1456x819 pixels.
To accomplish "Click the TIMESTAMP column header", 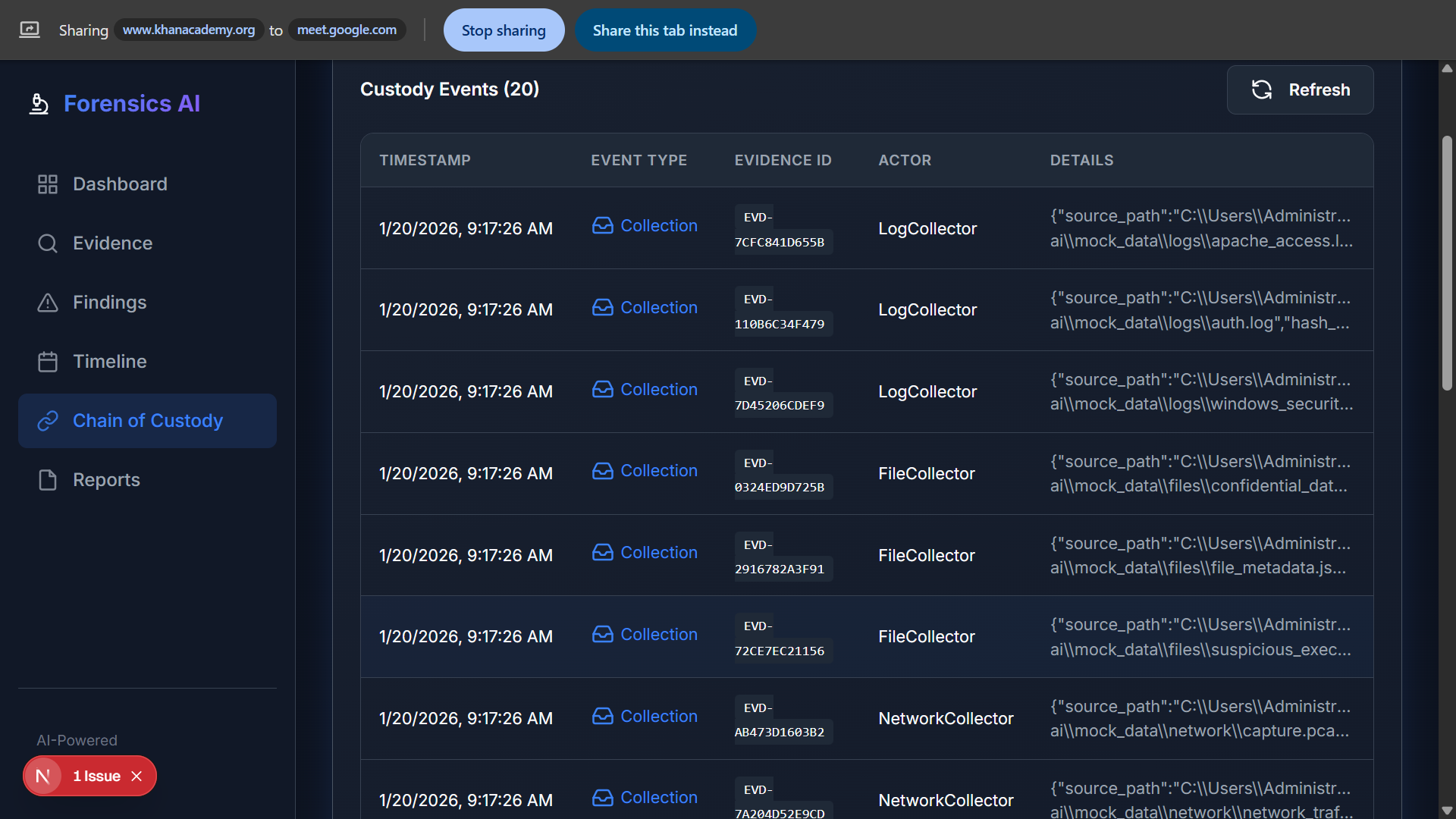I will click(425, 160).
